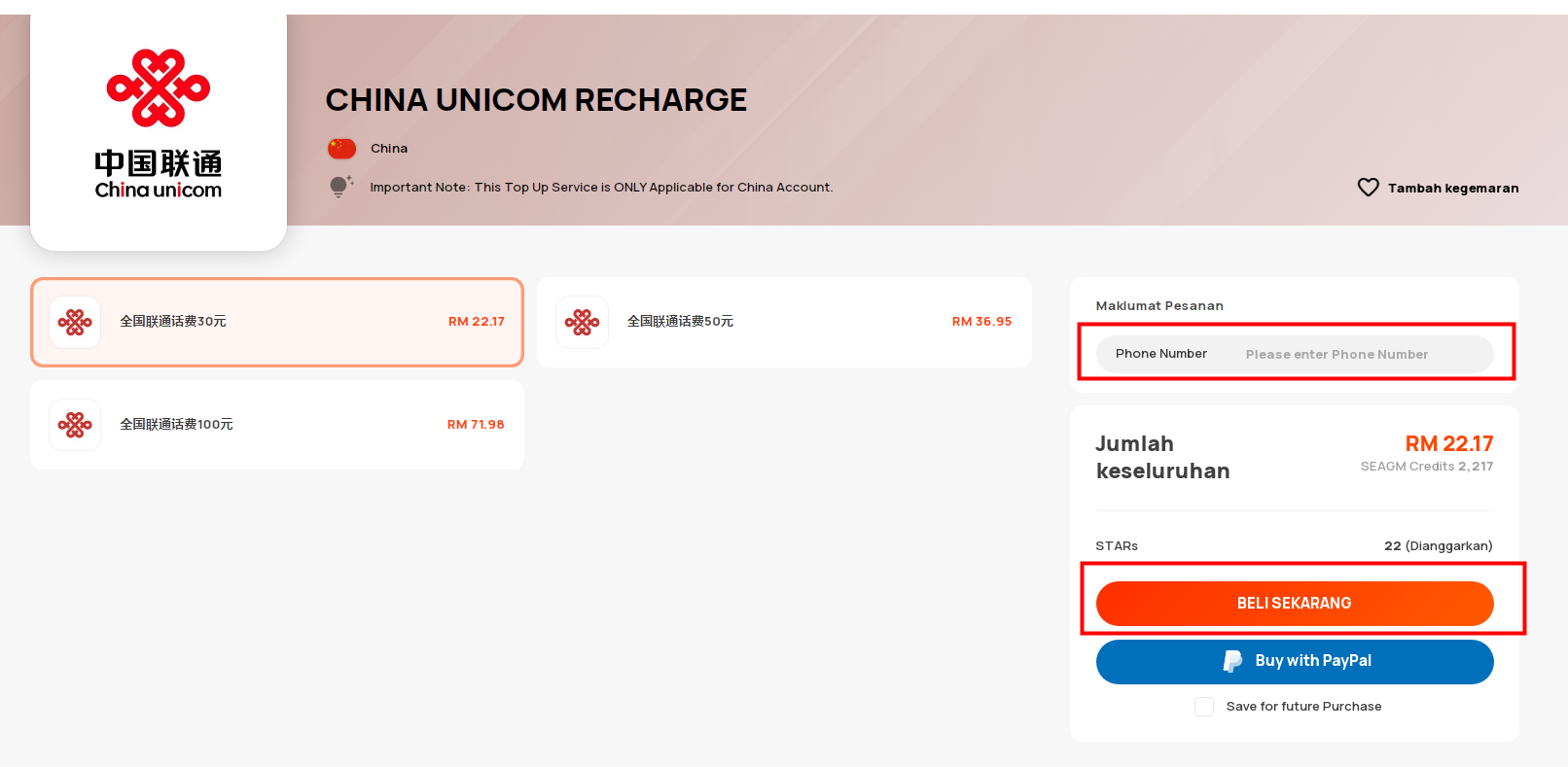Select the 全国联通话费50元 package
The width and height of the screenshot is (1568, 767).
pos(784,322)
